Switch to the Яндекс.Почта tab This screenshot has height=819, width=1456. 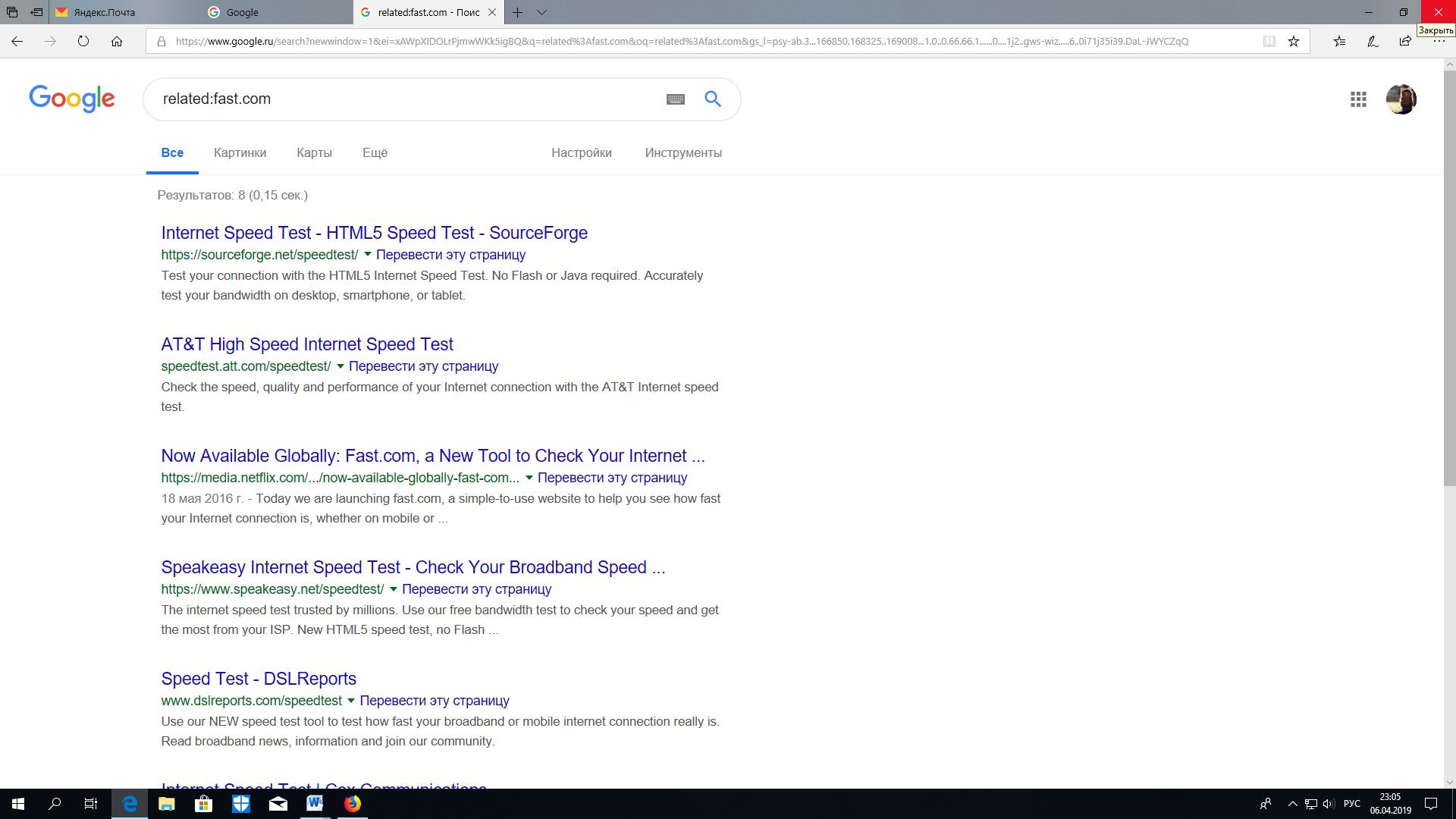125,12
